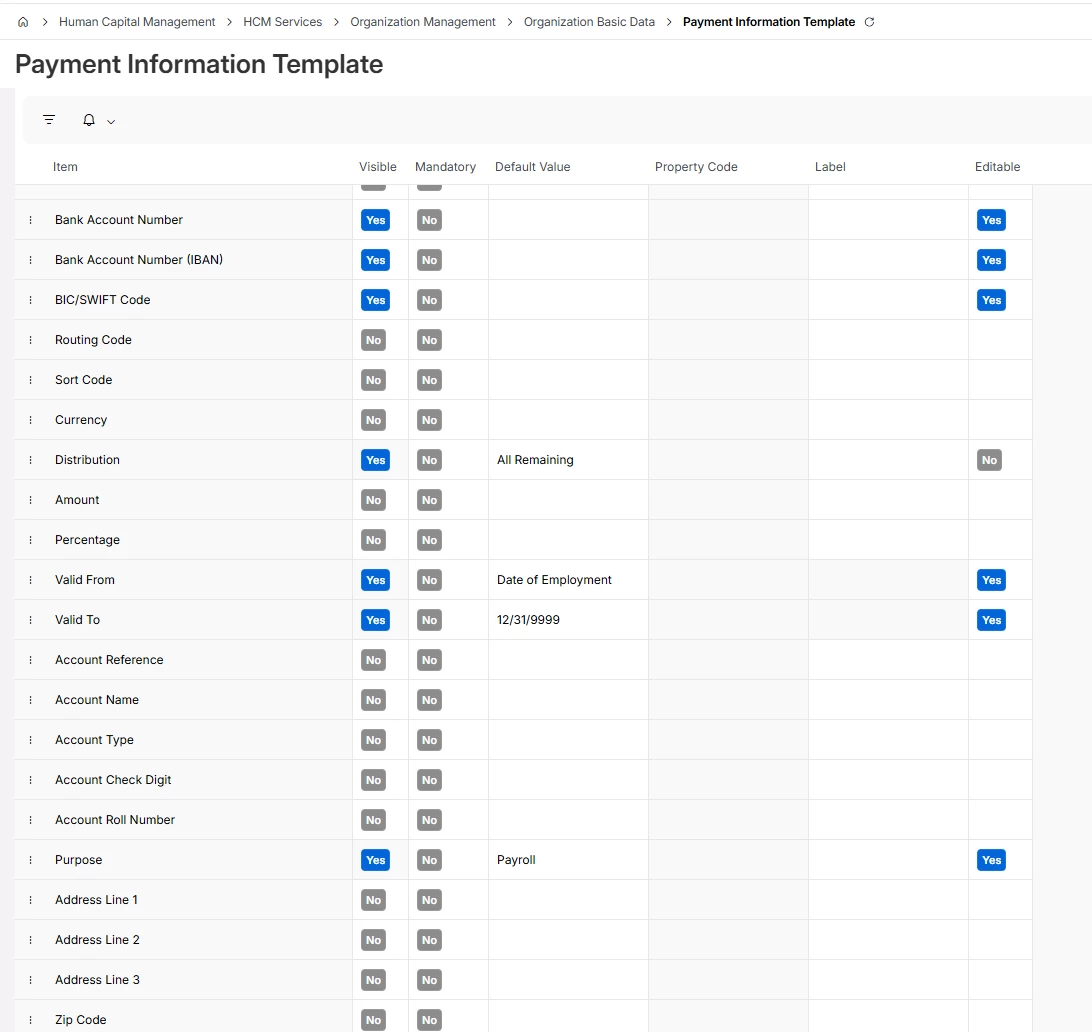Open the filter icon in toolbar
The image size is (1092, 1032).
[x=49, y=120]
